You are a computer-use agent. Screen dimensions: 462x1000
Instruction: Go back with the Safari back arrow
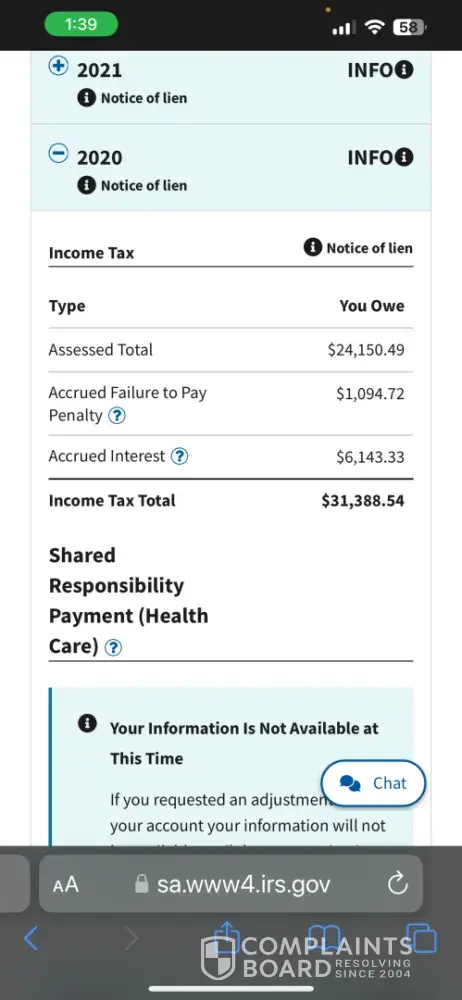tap(31, 939)
